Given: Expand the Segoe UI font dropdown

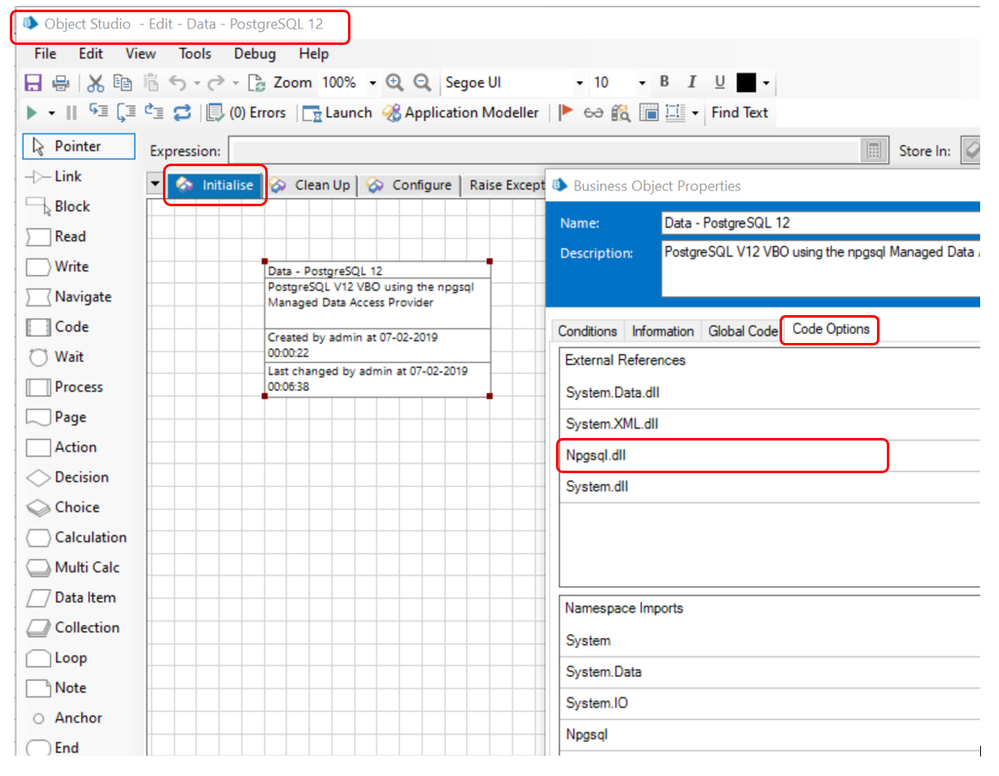Looking at the screenshot, I should [579, 83].
